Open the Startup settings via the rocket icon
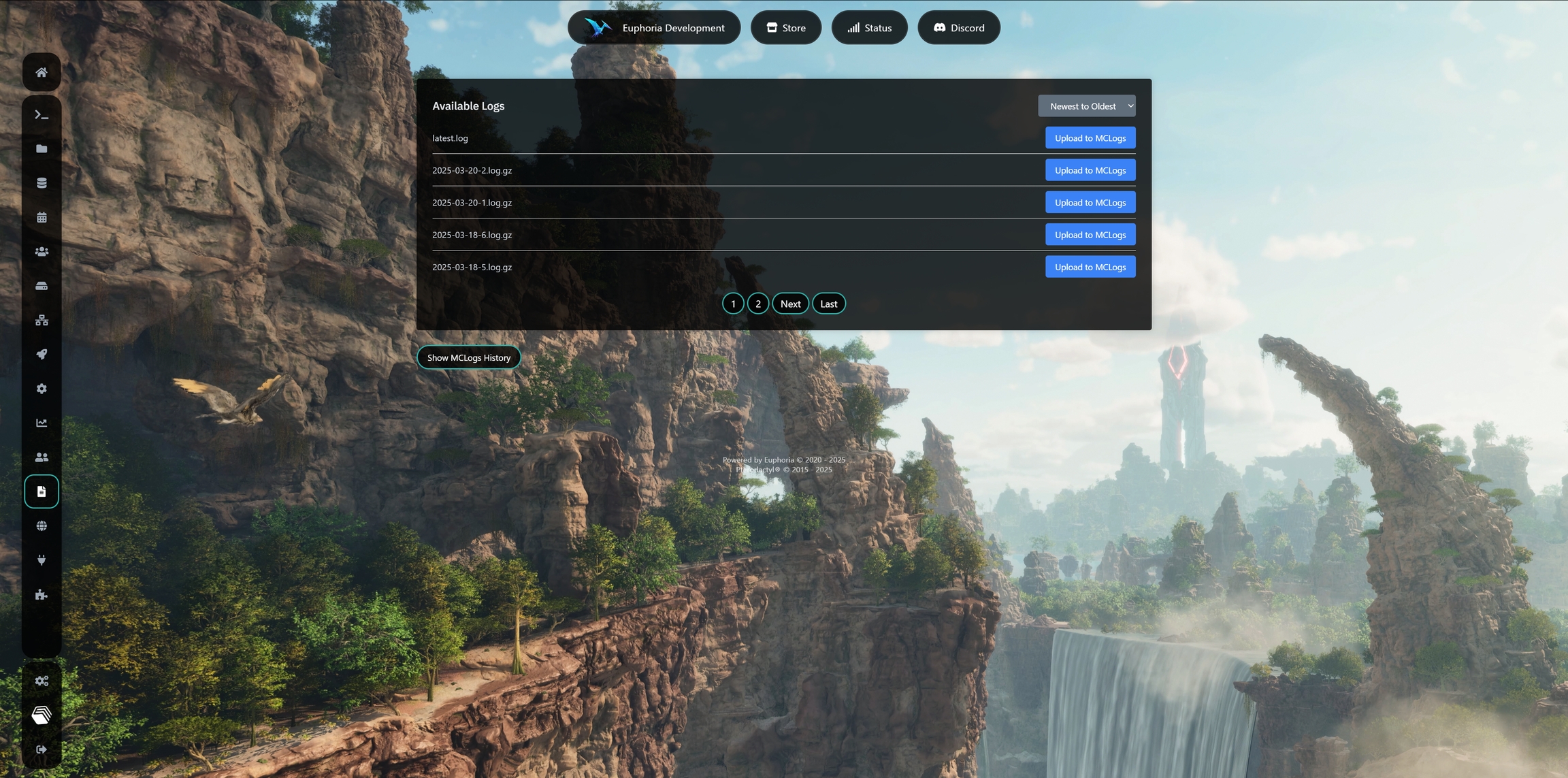Viewport: 1568px width, 778px height. pyautogui.click(x=42, y=354)
